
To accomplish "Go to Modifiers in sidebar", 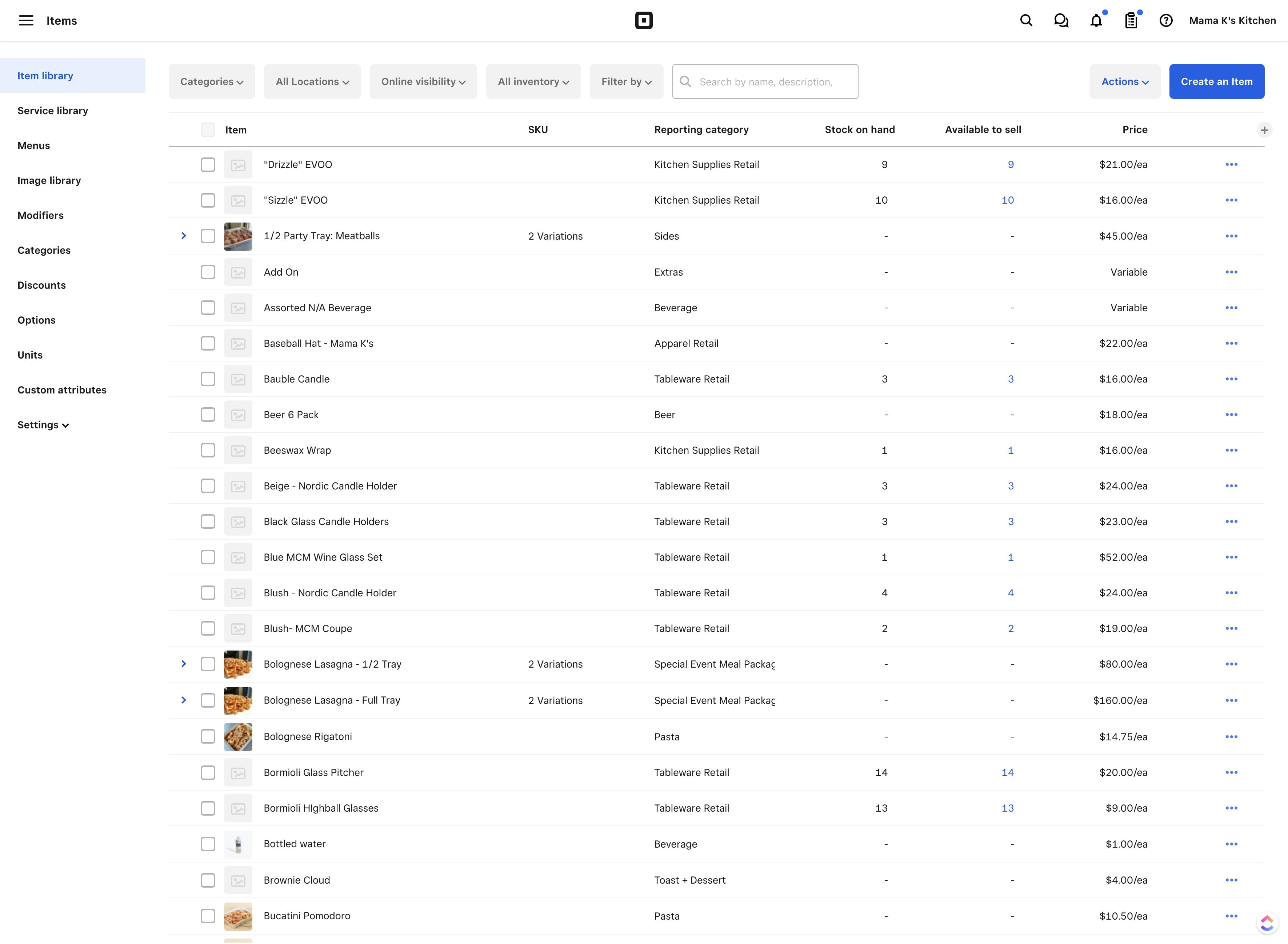I will point(41,215).
